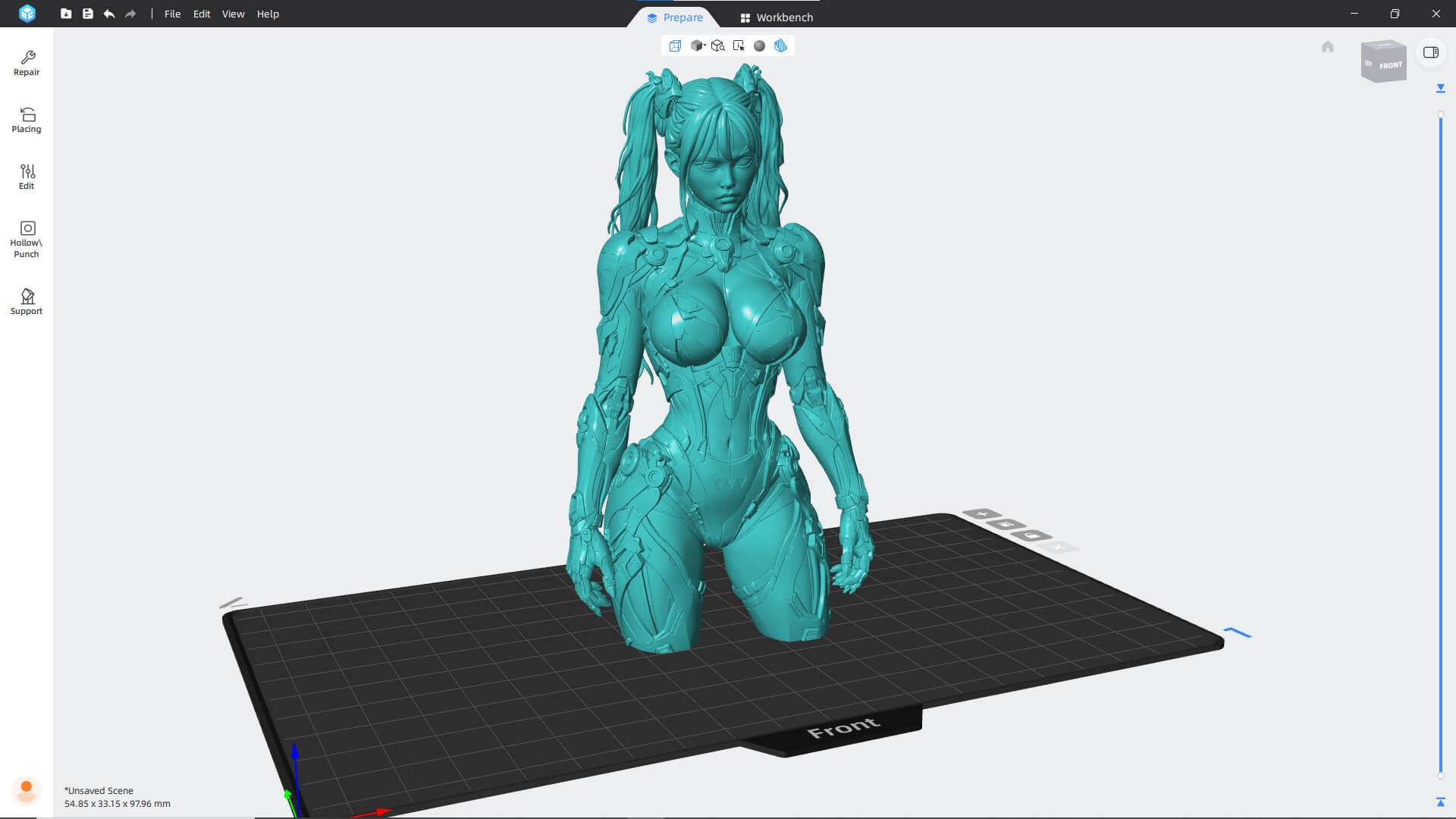The image size is (1456, 819).
Task: Click the cube with magnifier inspect icon
Action: pos(717,45)
